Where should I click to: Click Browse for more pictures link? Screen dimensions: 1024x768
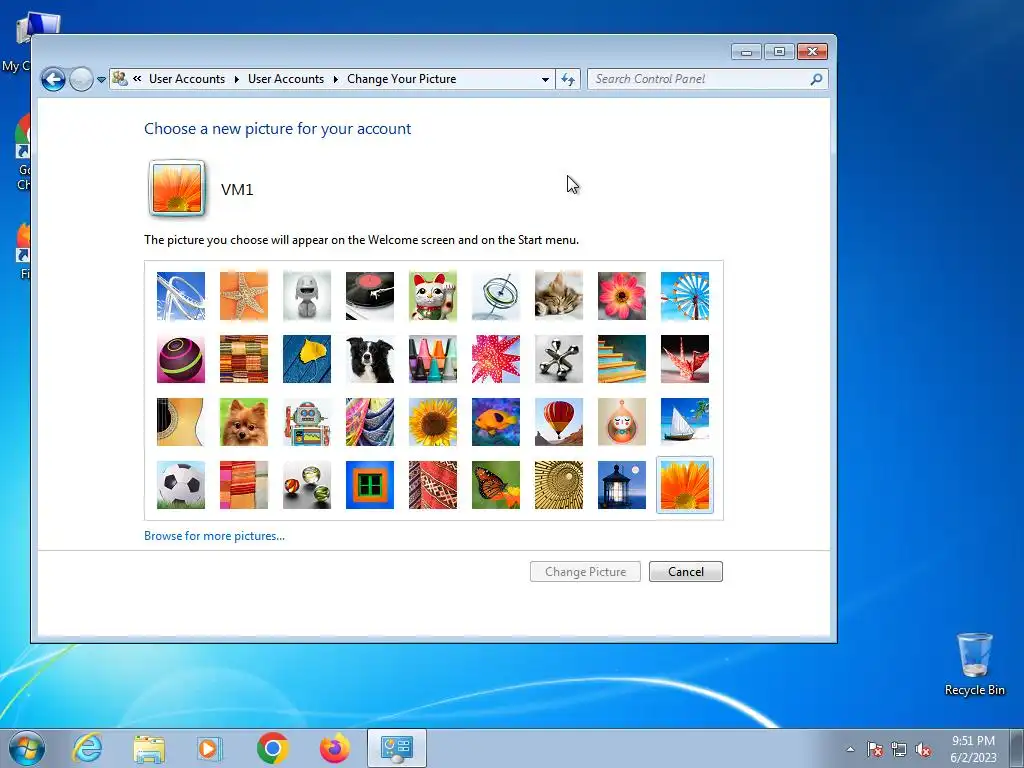click(x=214, y=536)
